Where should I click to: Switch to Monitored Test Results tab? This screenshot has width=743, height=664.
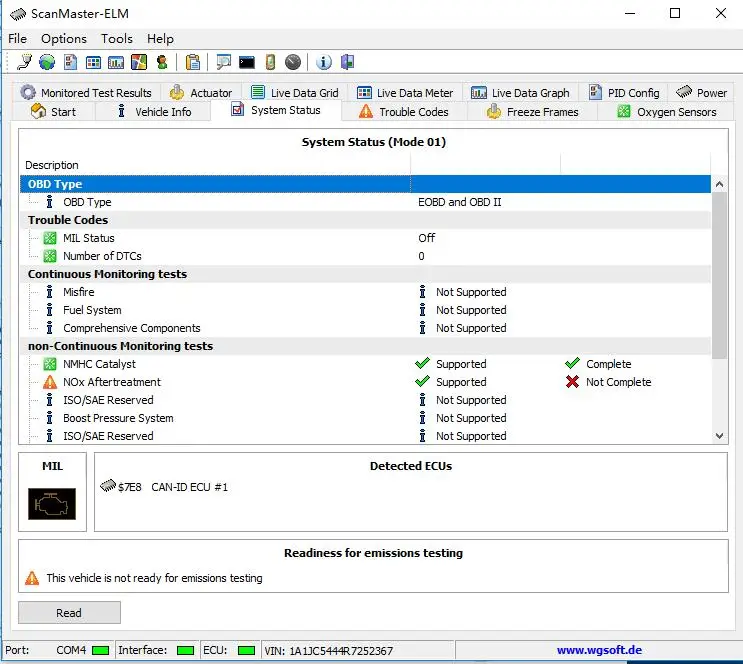point(87,92)
